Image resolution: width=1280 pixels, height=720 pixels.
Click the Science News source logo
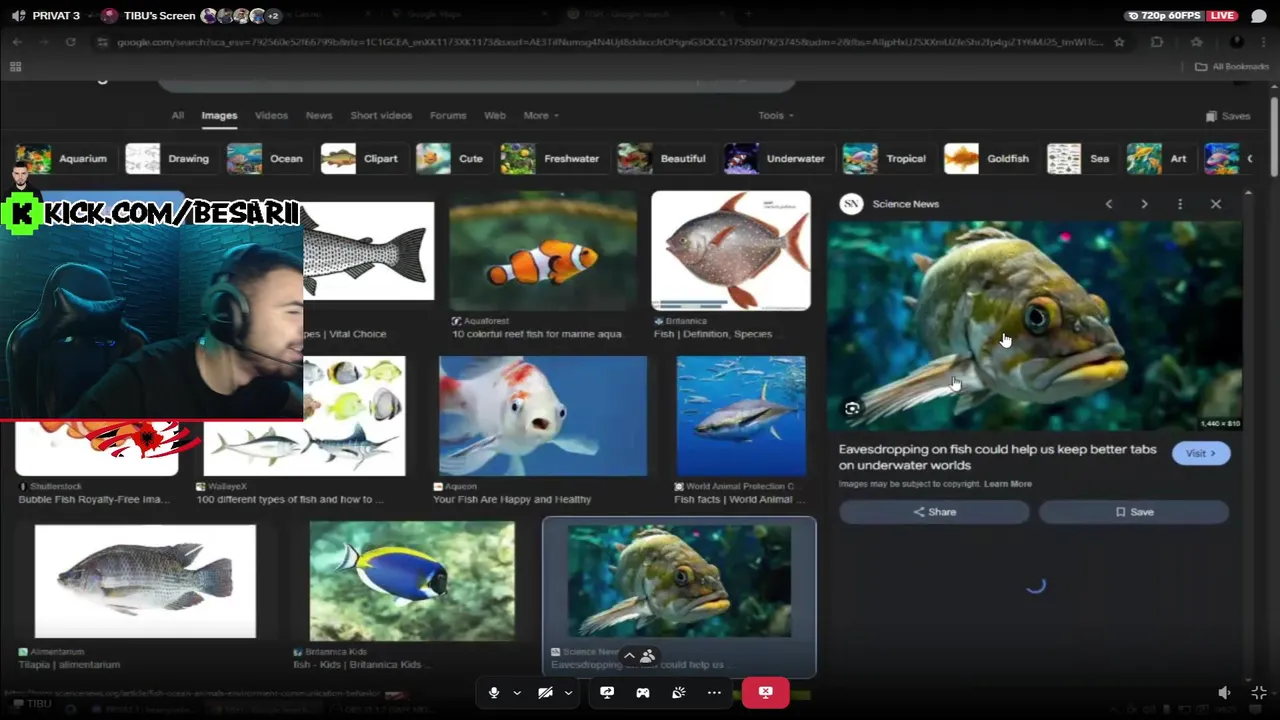pyautogui.click(x=851, y=204)
